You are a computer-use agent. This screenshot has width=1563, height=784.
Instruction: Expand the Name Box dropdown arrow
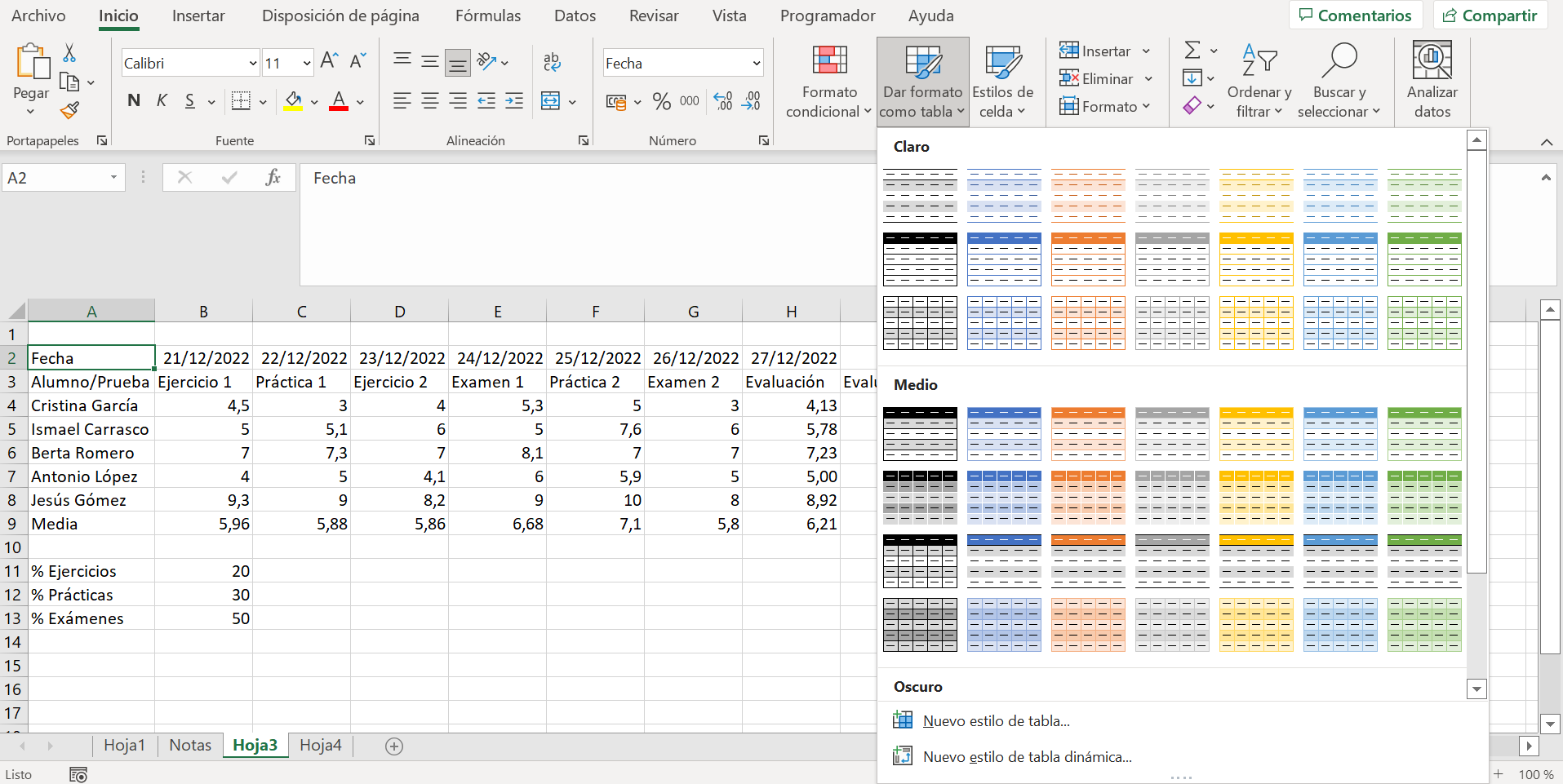(x=114, y=177)
